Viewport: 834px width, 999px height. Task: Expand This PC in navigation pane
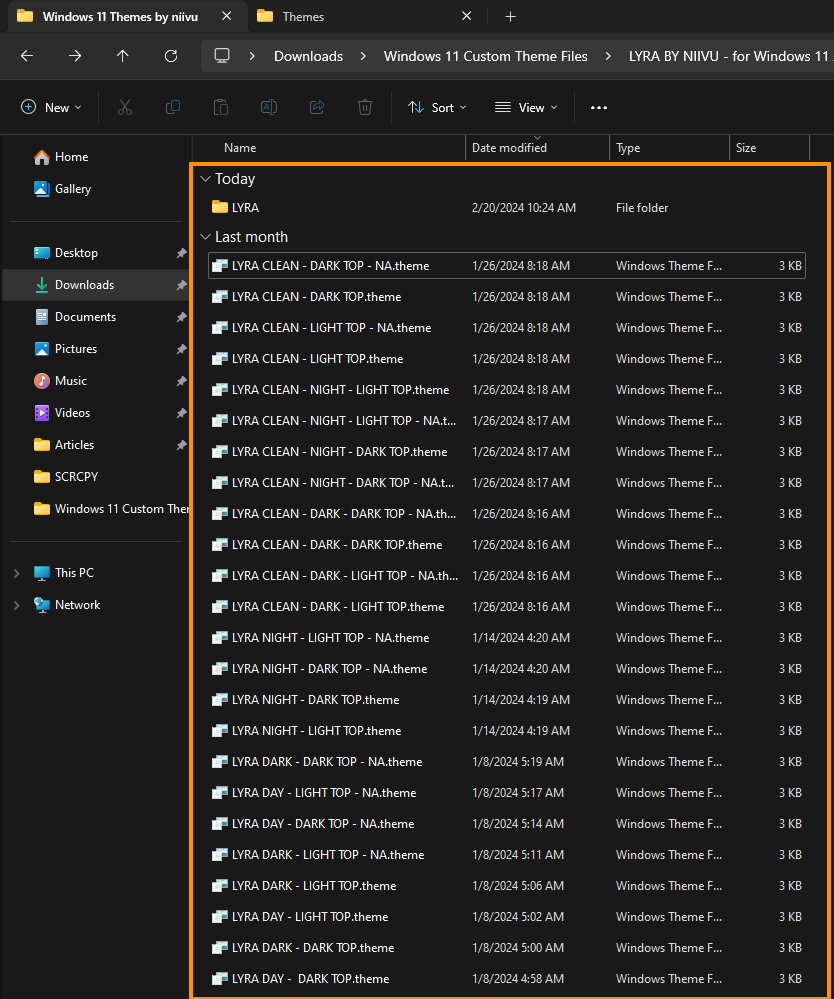click(17, 573)
